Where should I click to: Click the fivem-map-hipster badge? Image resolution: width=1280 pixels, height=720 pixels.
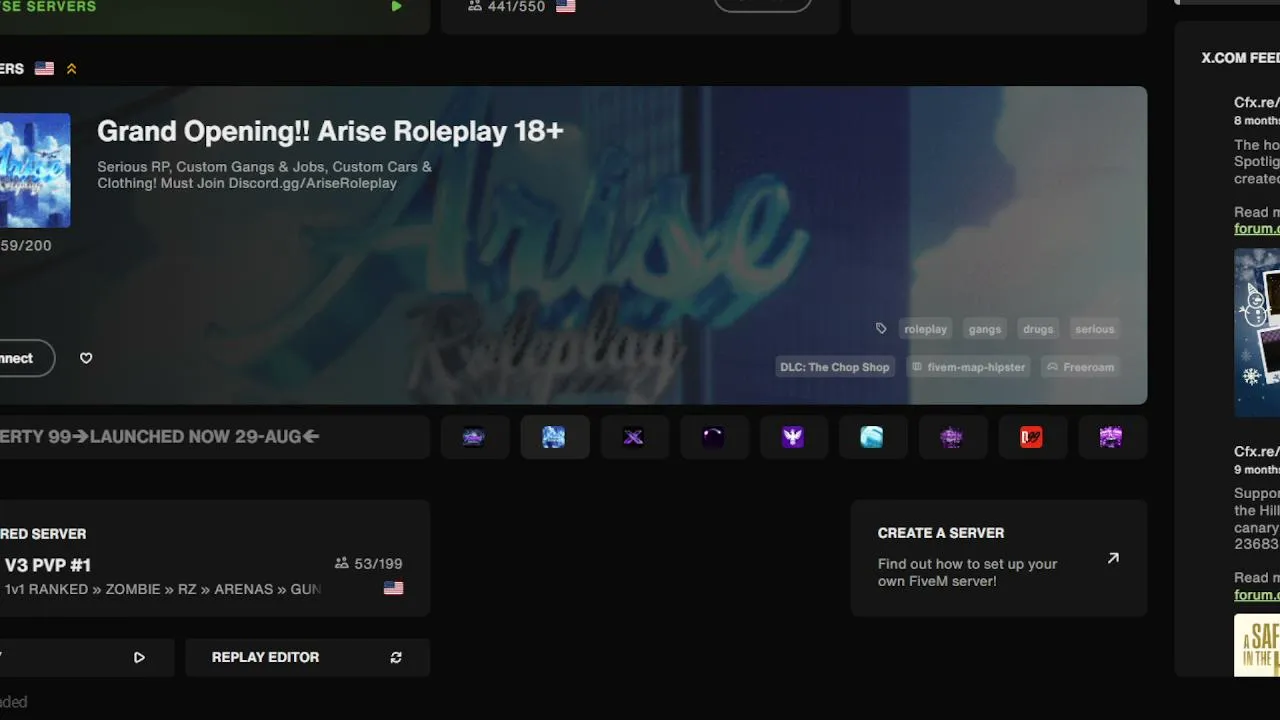(x=968, y=367)
